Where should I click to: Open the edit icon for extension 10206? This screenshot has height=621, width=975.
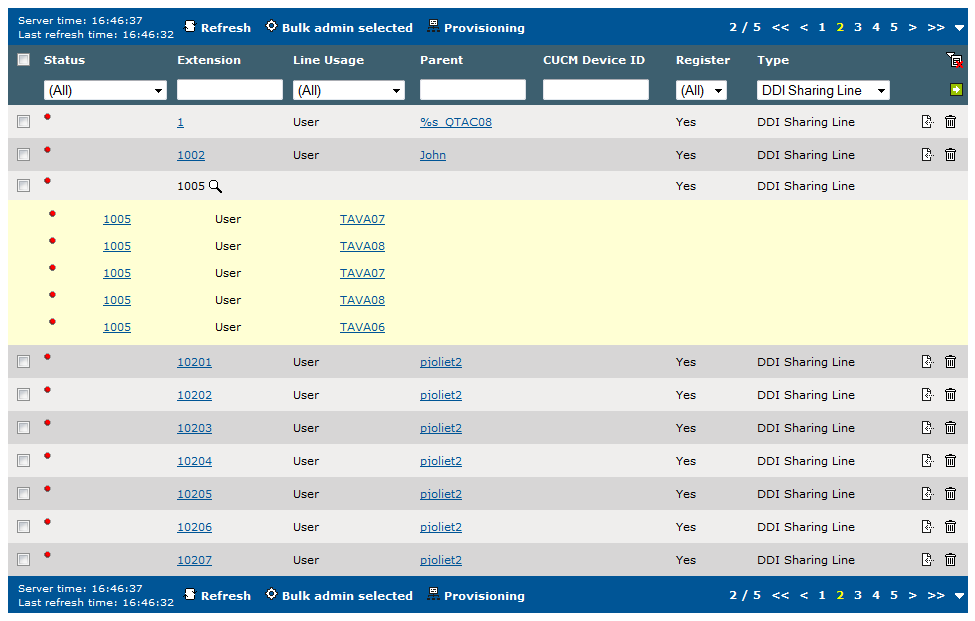[x=927, y=527]
